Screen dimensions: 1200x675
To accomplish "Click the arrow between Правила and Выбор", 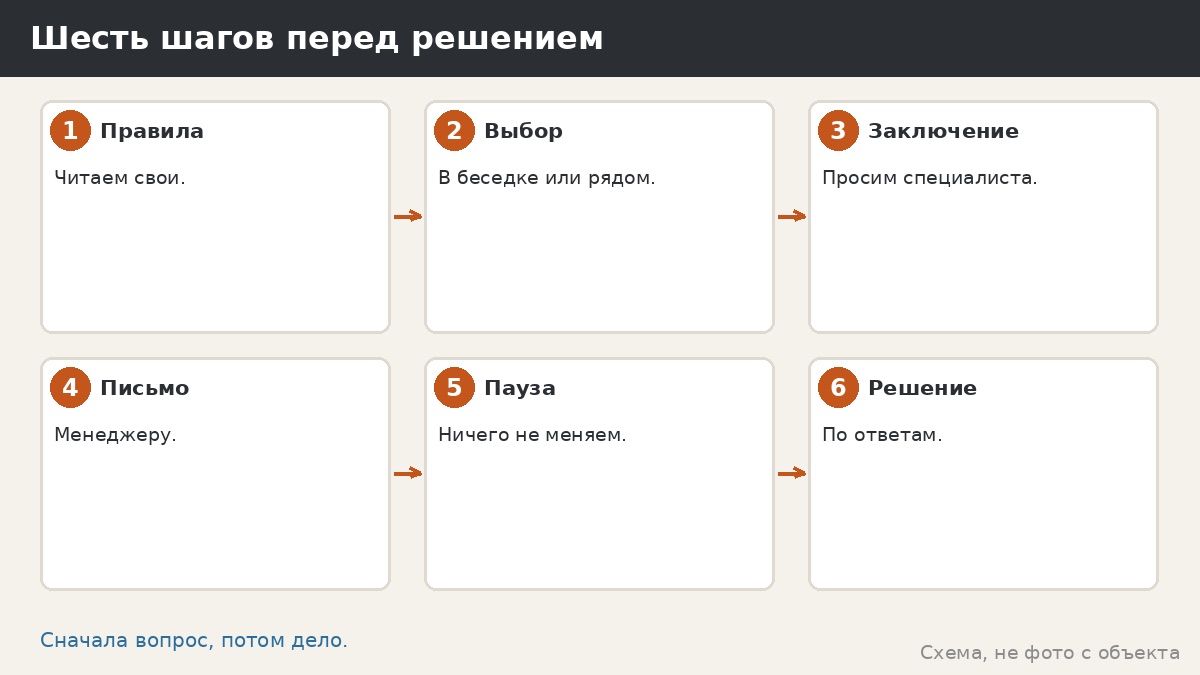I will [408, 216].
